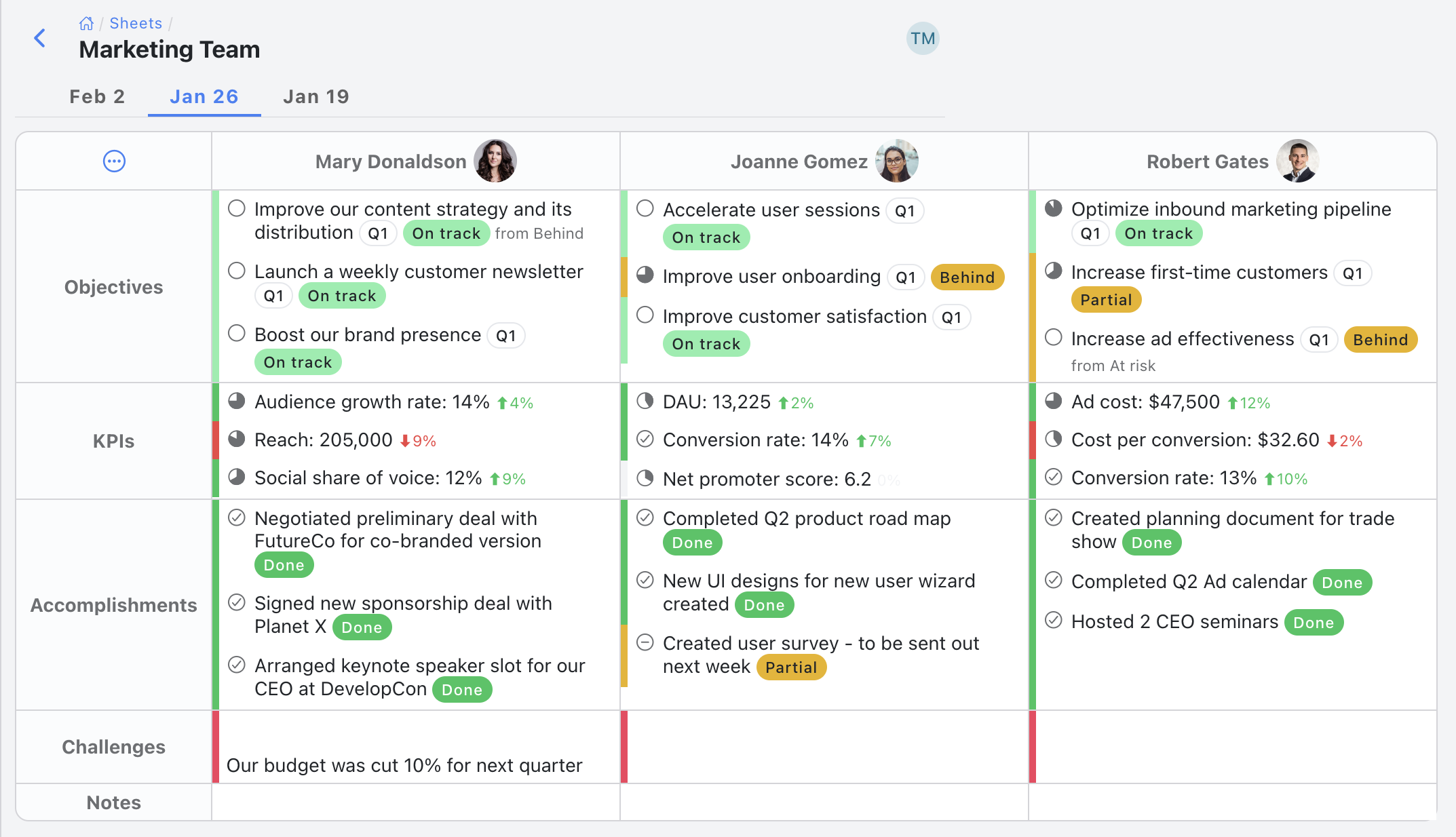Click progress pie beside Audience growth rate

coord(237,401)
